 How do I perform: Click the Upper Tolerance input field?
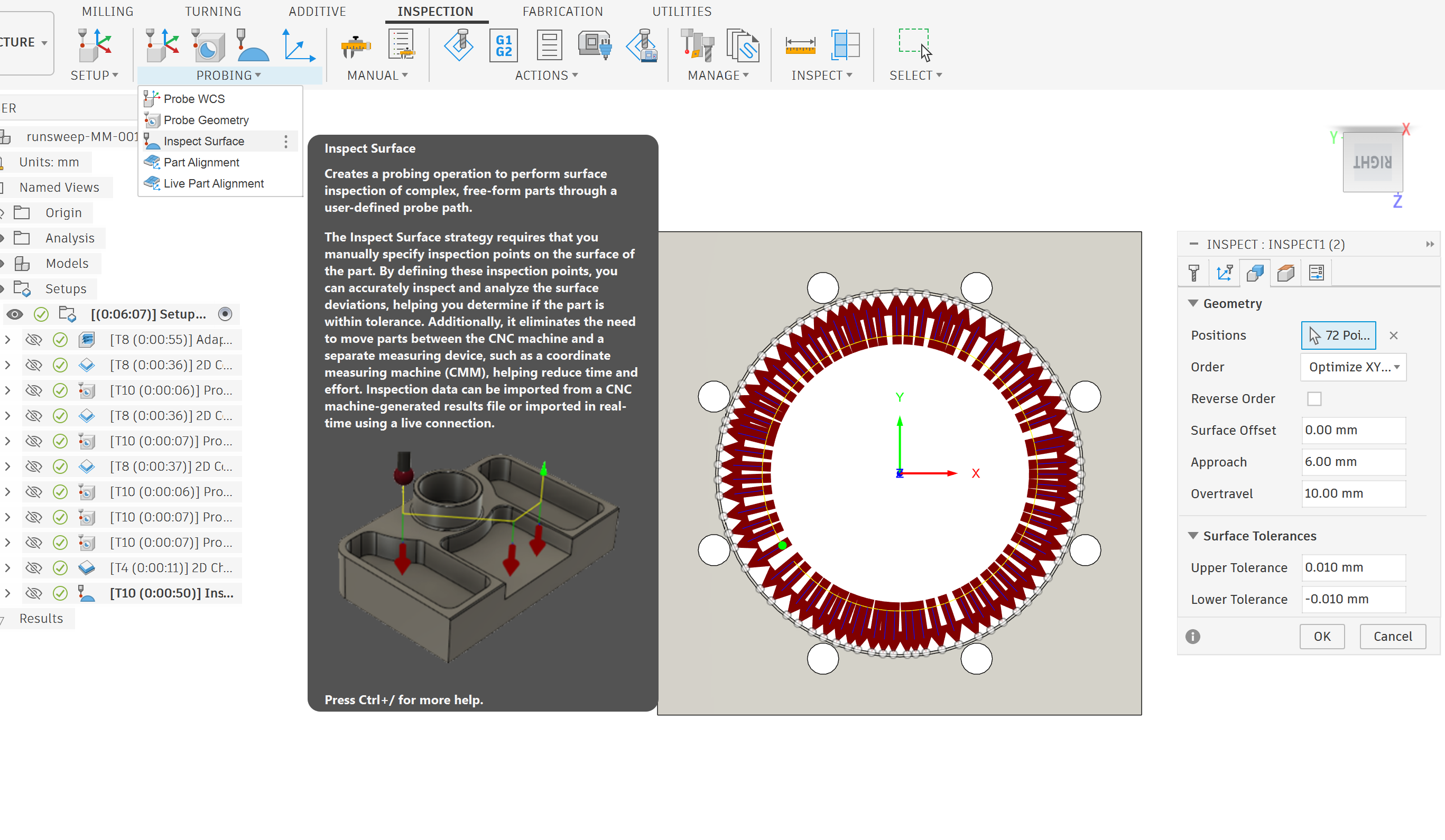pyautogui.click(x=1353, y=567)
